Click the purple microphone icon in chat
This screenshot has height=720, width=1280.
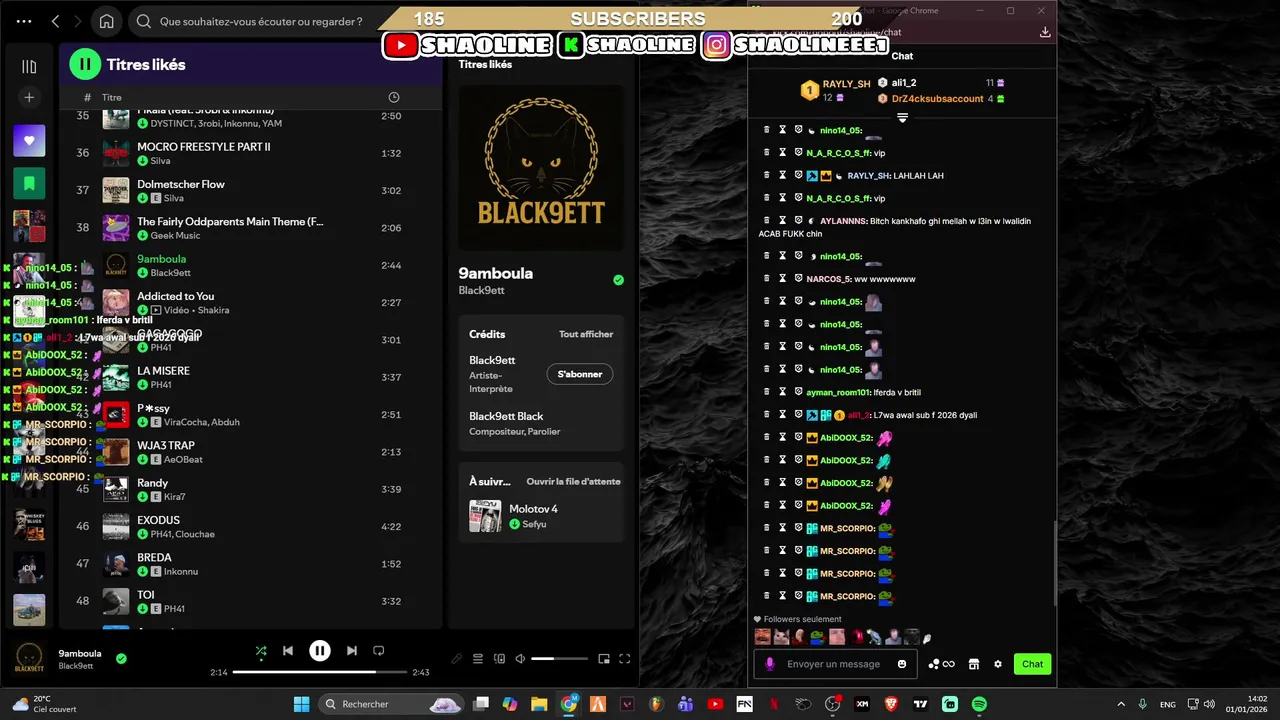click(x=769, y=664)
